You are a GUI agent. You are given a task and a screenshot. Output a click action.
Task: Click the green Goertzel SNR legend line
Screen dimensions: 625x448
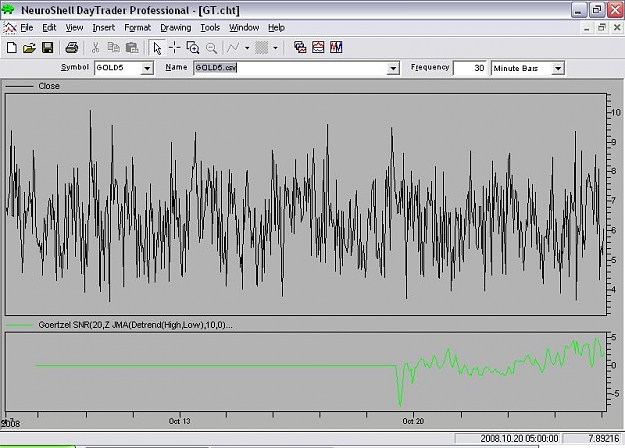click(20, 325)
